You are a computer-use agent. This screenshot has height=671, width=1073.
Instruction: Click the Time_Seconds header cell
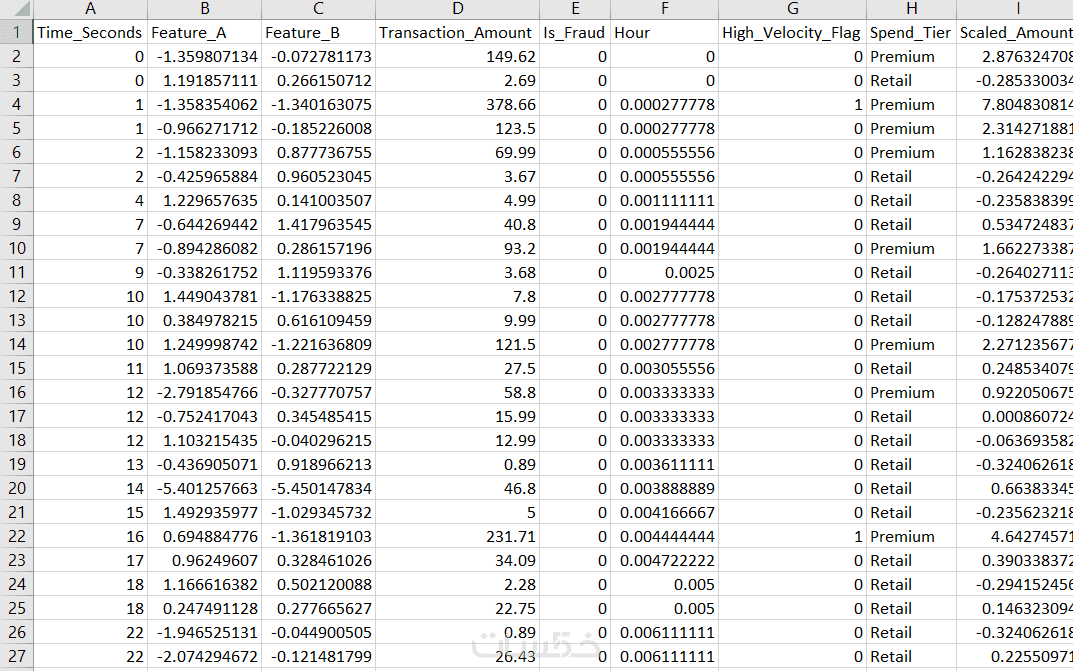[90, 32]
